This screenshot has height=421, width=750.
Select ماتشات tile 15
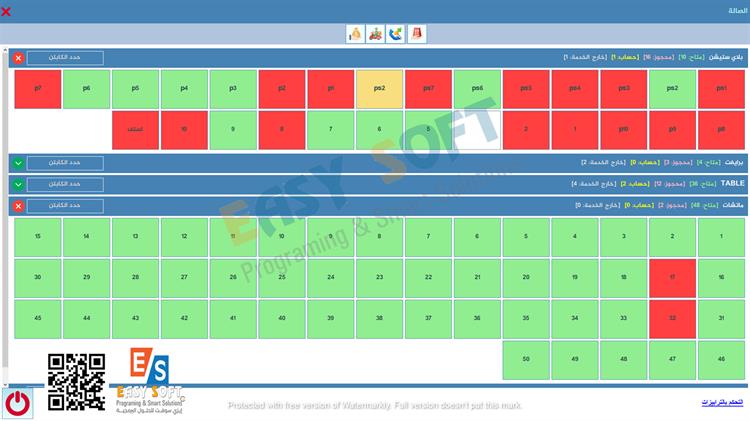tap(38, 237)
